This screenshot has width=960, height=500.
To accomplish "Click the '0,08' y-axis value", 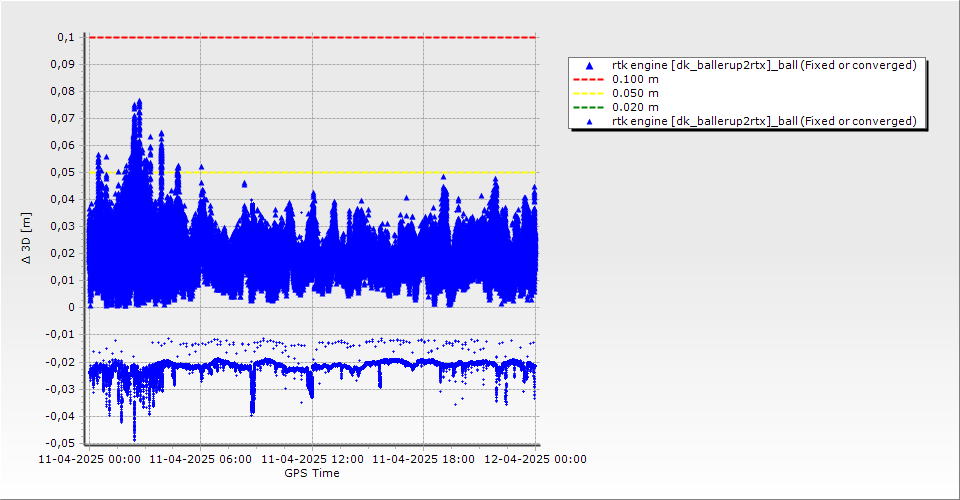I will point(63,91).
